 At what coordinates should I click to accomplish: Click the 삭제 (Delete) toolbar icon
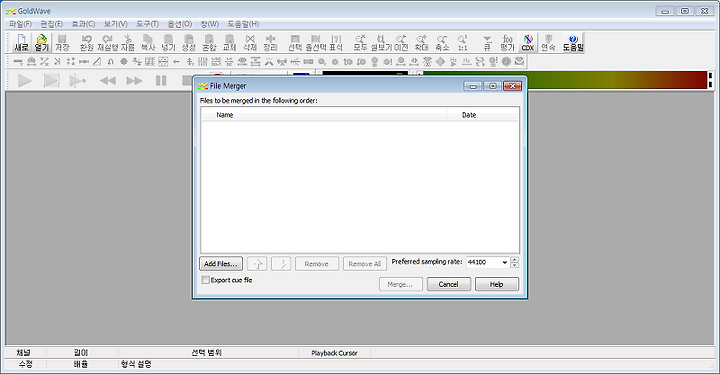[250, 43]
